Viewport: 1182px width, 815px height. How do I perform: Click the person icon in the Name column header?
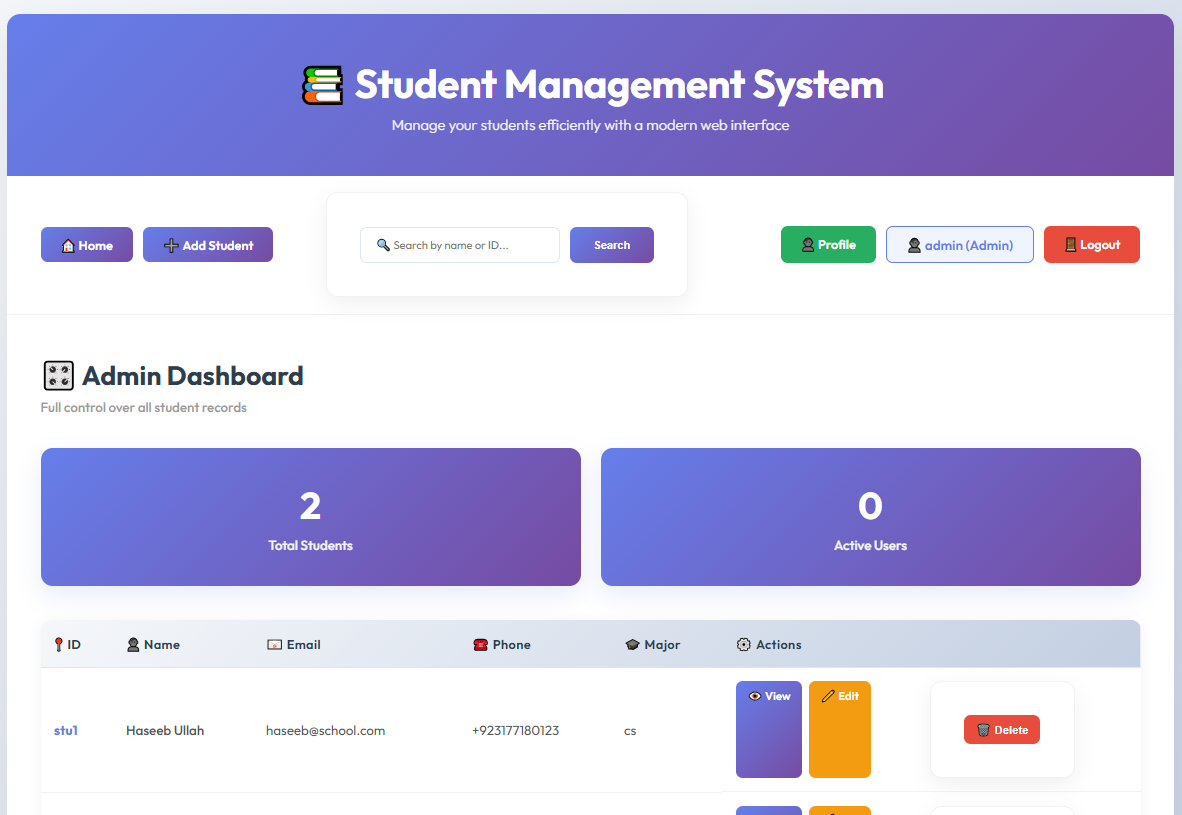pyautogui.click(x=131, y=644)
